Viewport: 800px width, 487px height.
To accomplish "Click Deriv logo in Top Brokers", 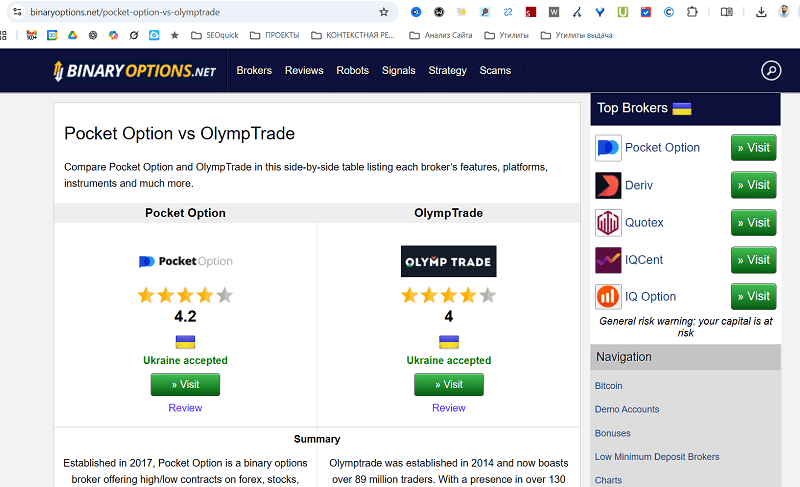I will [608, 185].
